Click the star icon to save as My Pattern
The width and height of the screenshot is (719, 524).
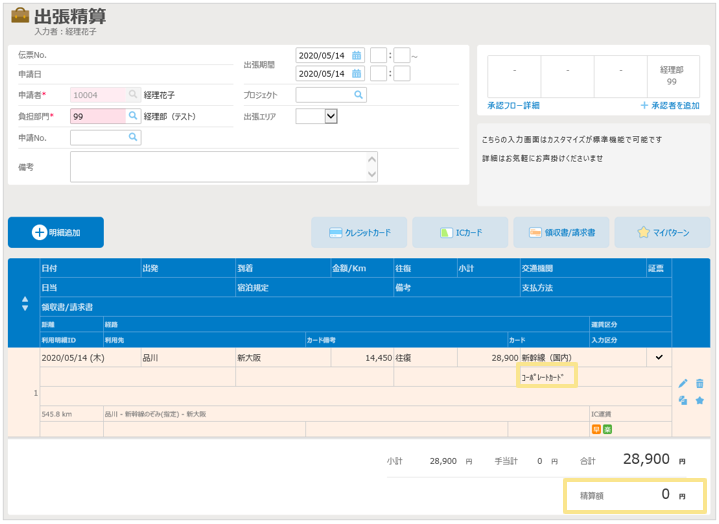tap(700, 401)
